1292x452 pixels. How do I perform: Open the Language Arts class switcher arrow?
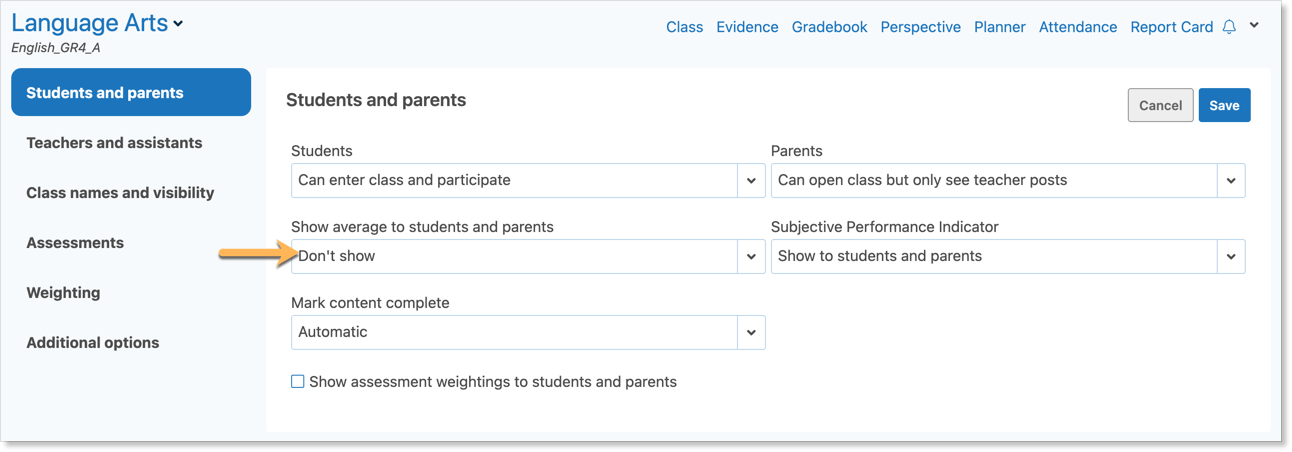[178, 24]
